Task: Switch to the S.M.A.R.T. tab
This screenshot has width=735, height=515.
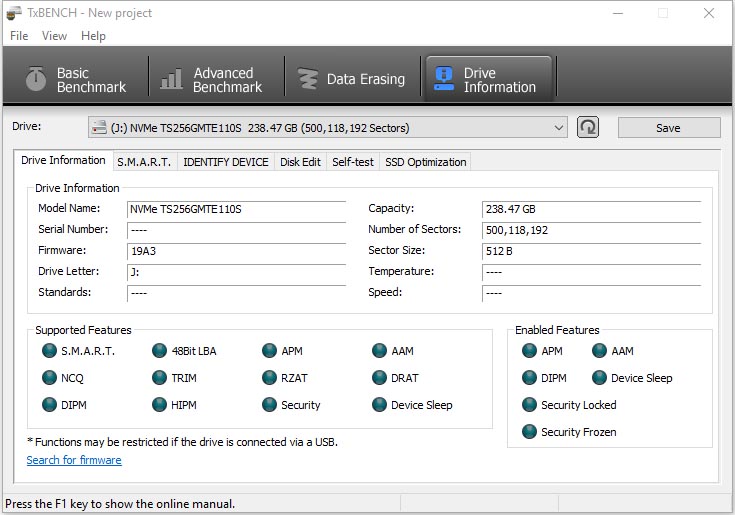Action: pyautogui.click(x=144, y=162)
